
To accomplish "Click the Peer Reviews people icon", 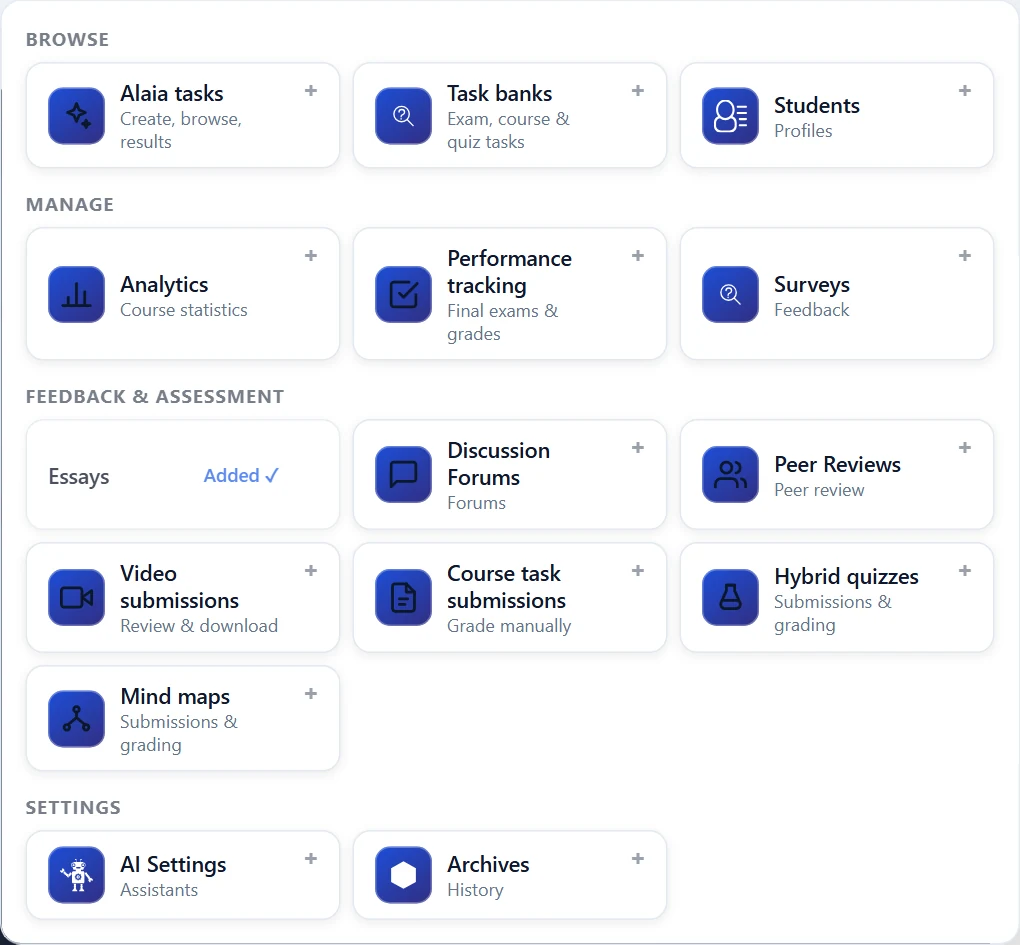I will 731,474.
